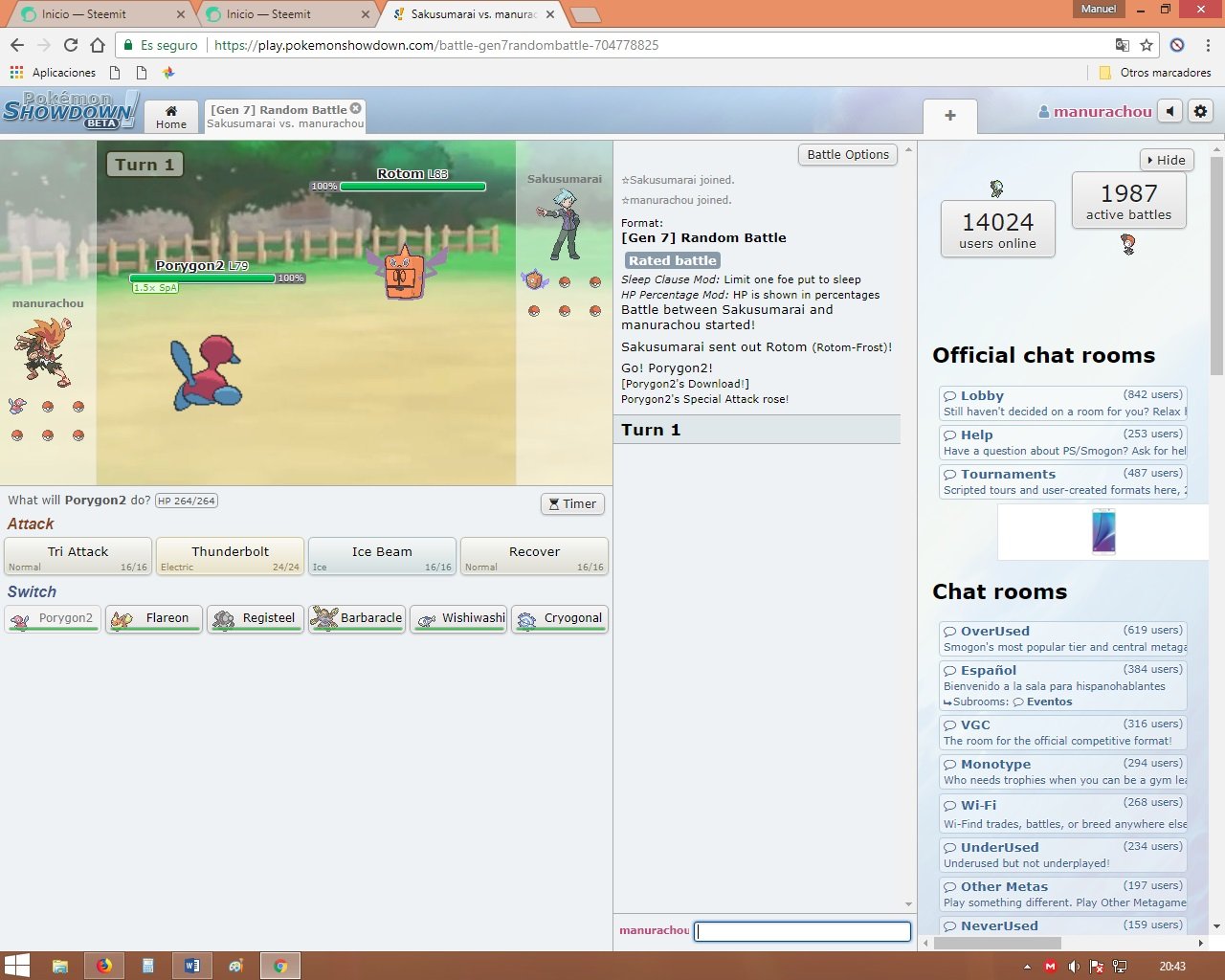The width and height of the screenshot is (1225, 980).
Task: Open Aplicaciones bookmarks shortcut
Action: 53,73
